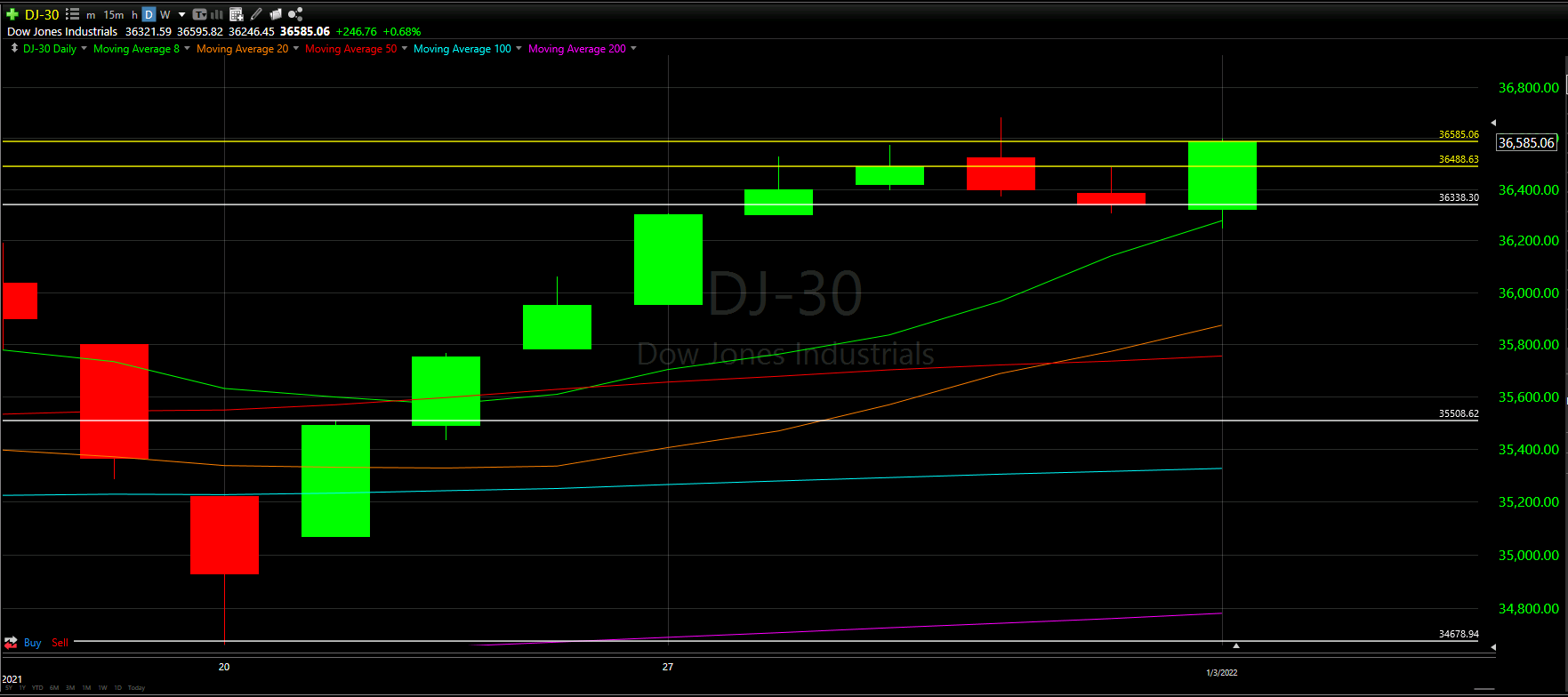Click the 36,800.00 price axis label

coord(1528,88)
